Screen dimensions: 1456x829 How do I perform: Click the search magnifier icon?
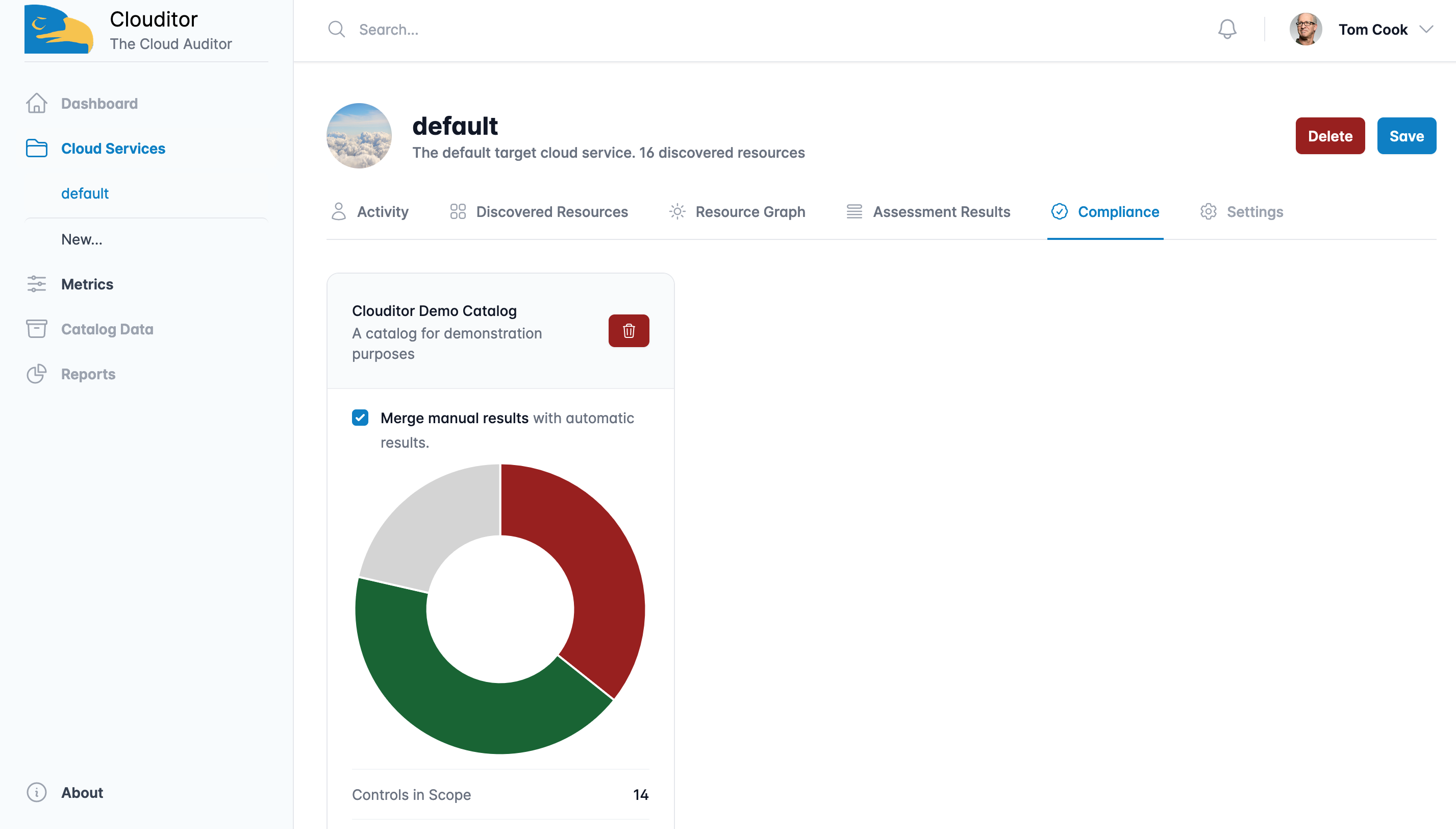click(336, 29)
